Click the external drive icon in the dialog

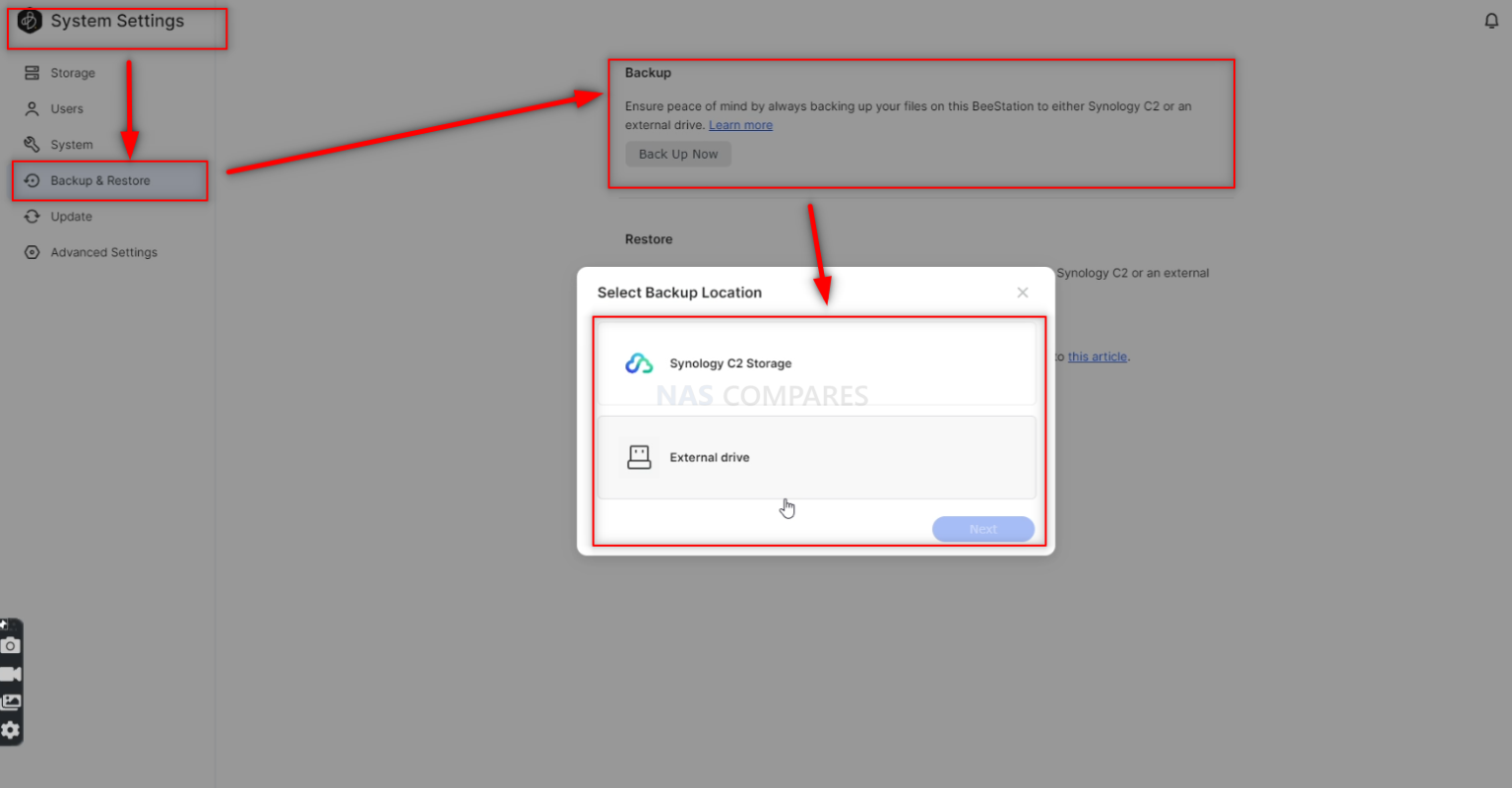coord(639,456)
